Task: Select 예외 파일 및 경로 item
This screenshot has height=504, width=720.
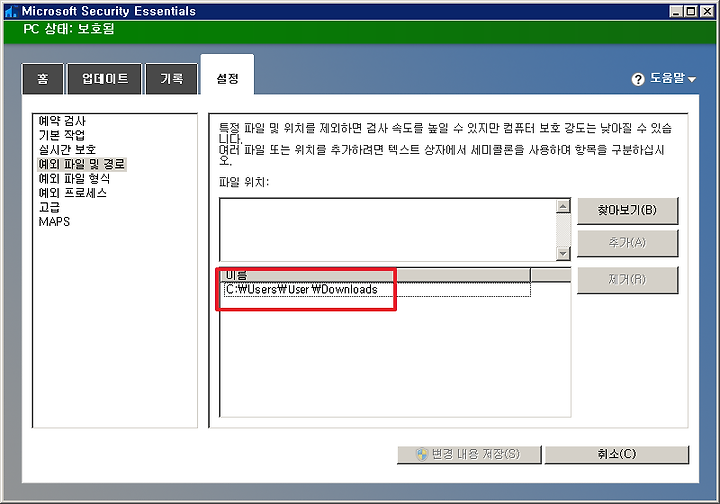Action: (x=82, y=164)
